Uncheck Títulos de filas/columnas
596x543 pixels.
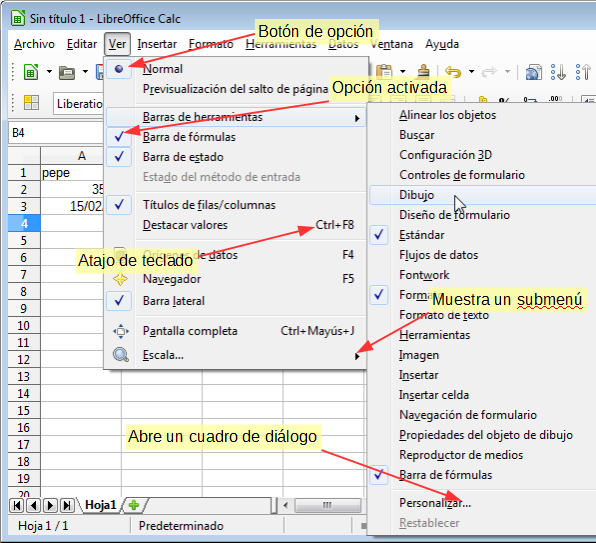click(x=119, y=205)
